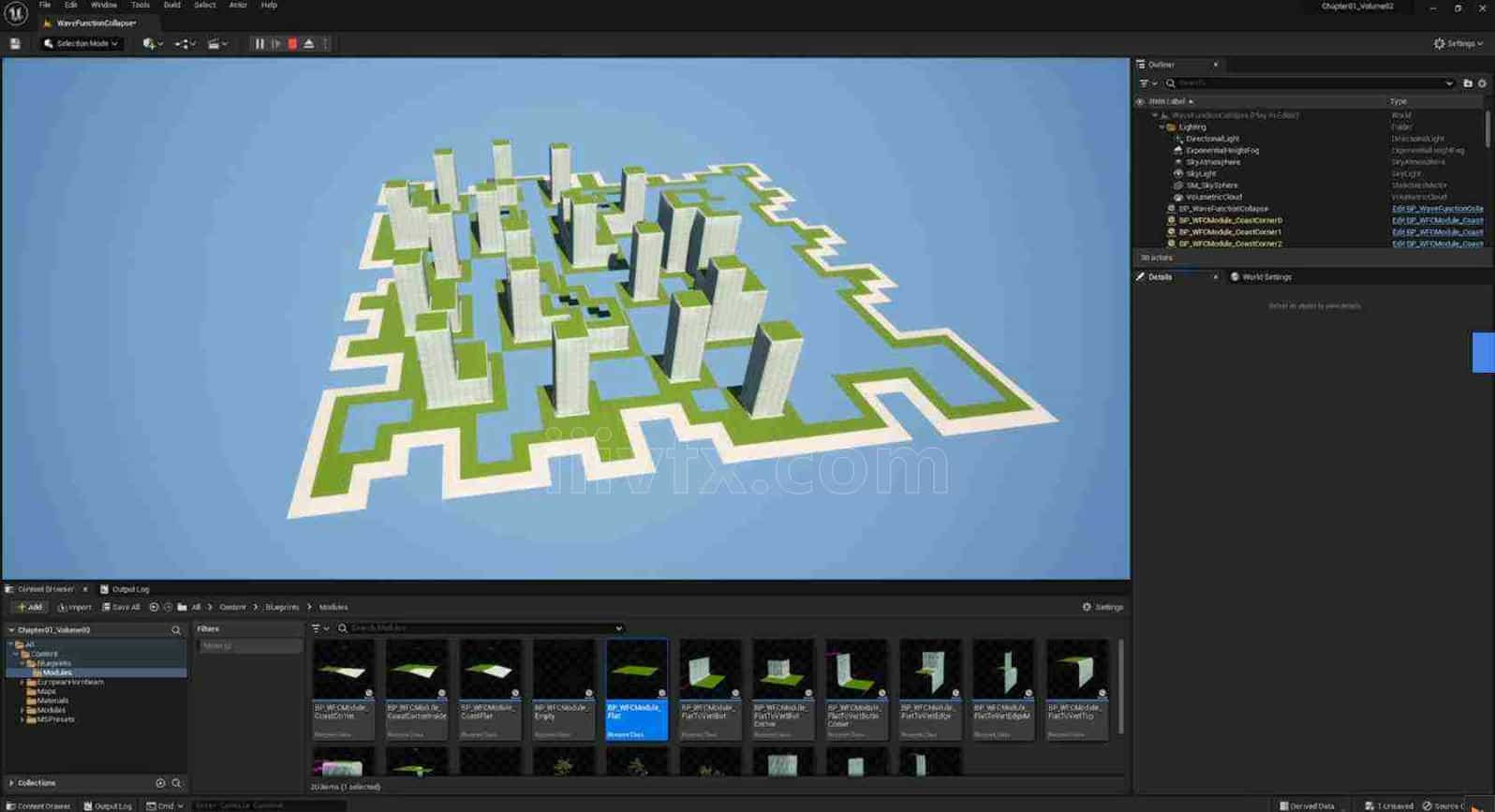Click the add collection plus icon
This screenshot has width=1495, height=812.
point(160,783)
